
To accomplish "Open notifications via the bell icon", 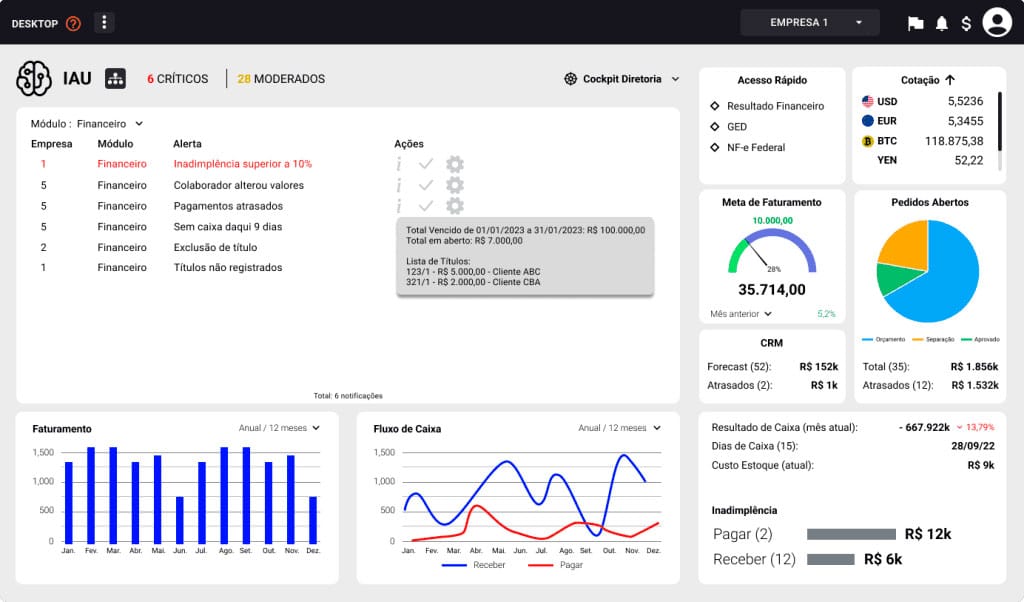I will pos(941,22).
